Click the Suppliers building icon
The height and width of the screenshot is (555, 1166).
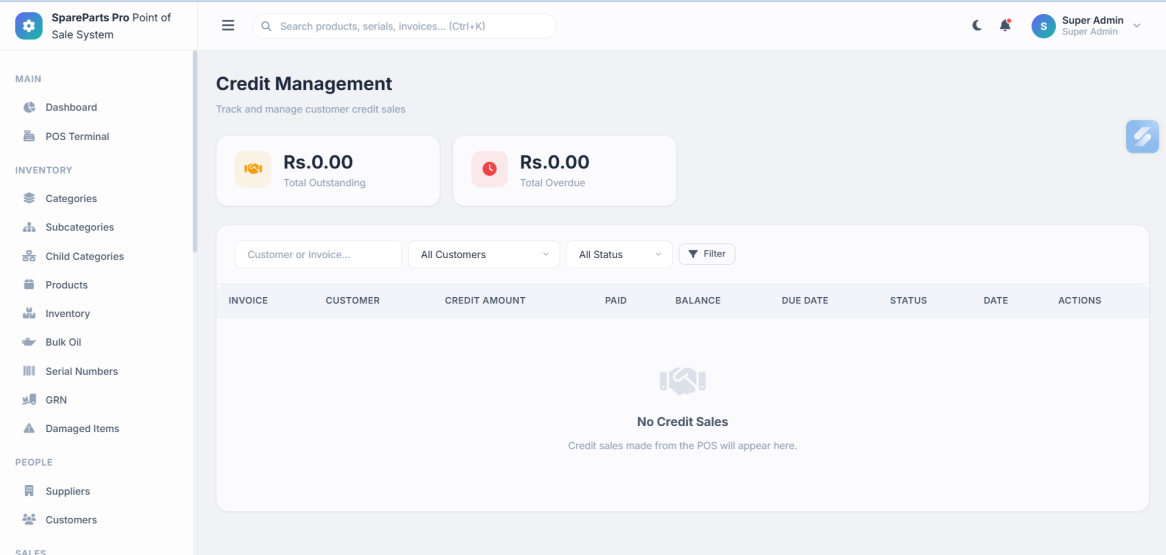[29, 491]
